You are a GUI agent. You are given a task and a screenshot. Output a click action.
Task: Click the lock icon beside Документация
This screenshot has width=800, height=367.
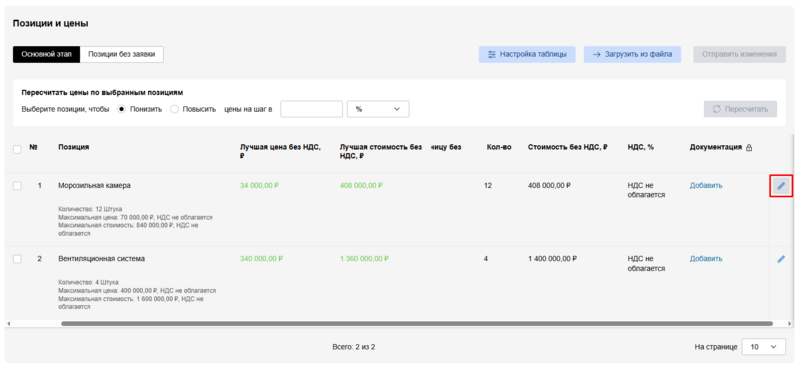(749, 148)
